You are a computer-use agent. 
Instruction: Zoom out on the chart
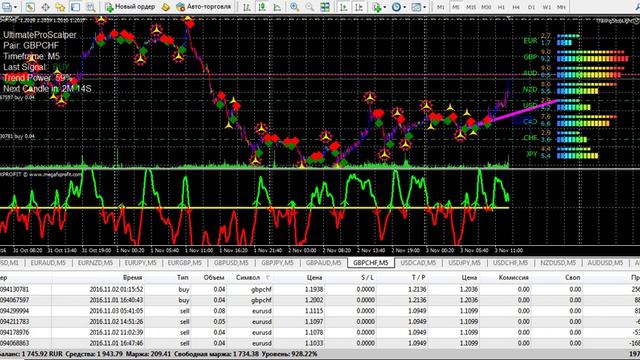(309, 7)
